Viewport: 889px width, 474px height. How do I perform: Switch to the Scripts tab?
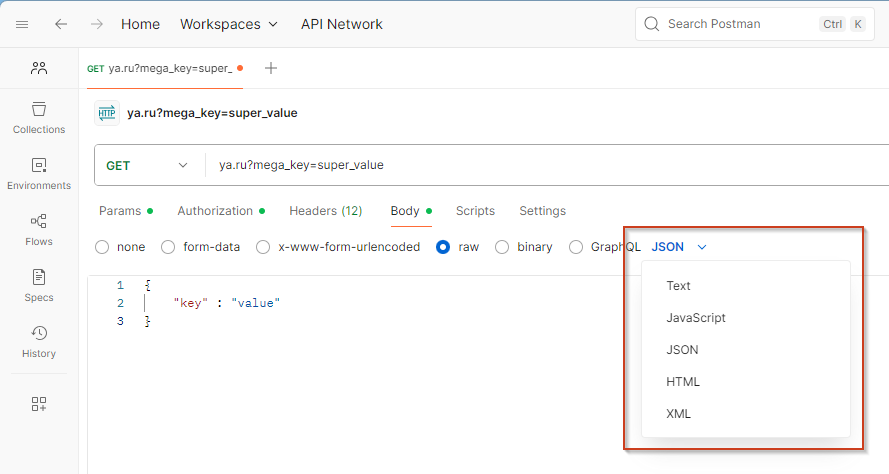pos(475,211)
